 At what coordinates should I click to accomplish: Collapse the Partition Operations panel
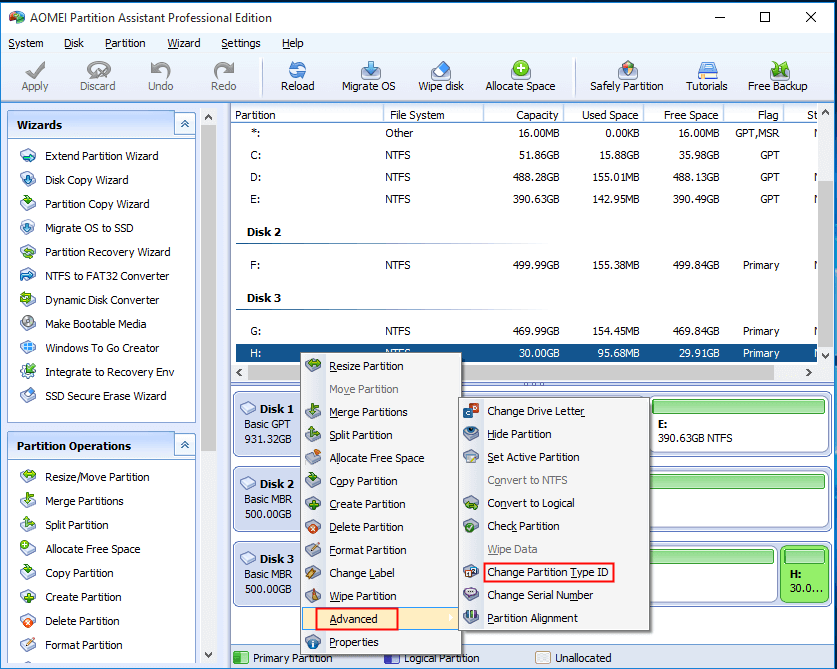click(184, 445)
